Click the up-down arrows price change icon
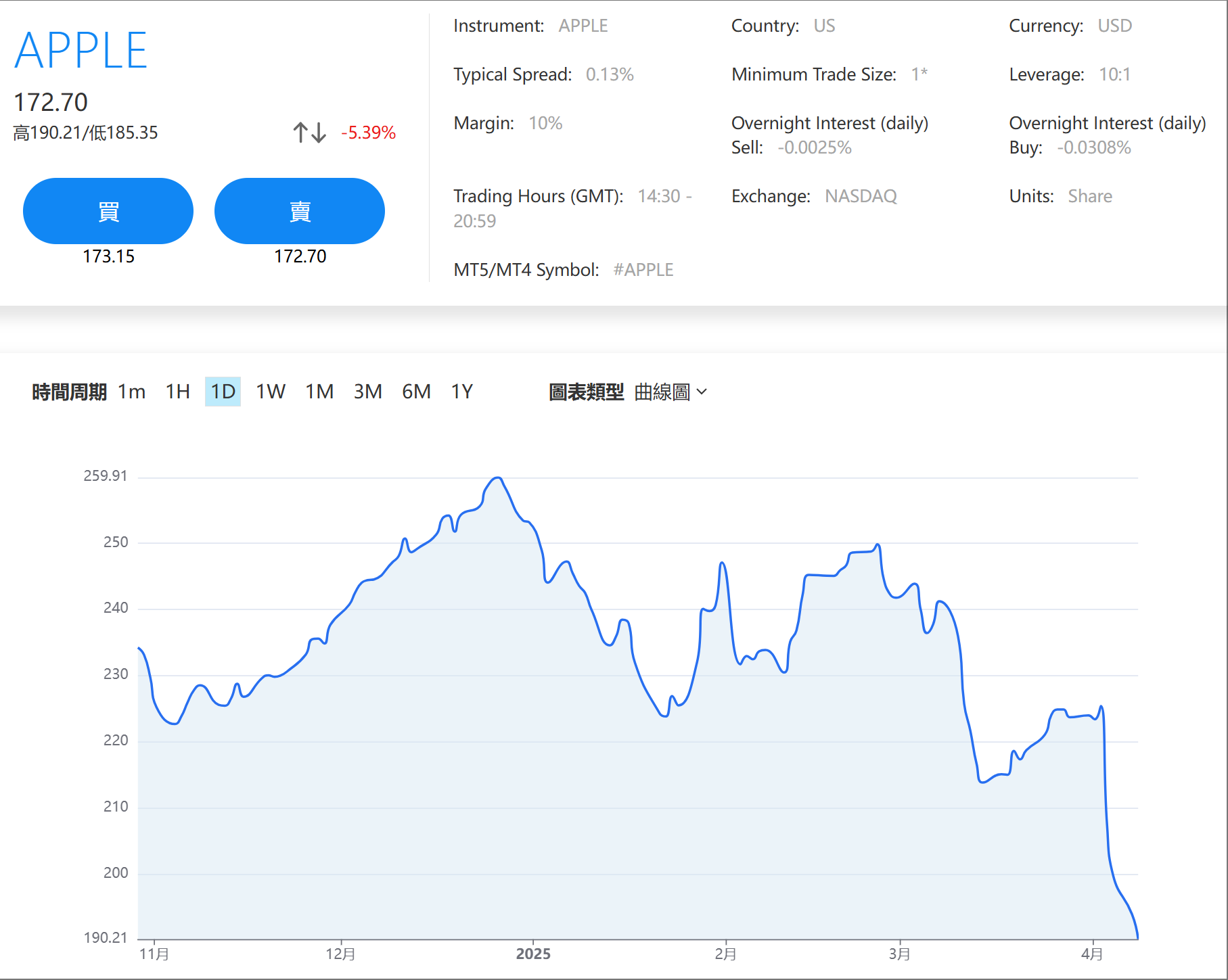 point(310,132)
